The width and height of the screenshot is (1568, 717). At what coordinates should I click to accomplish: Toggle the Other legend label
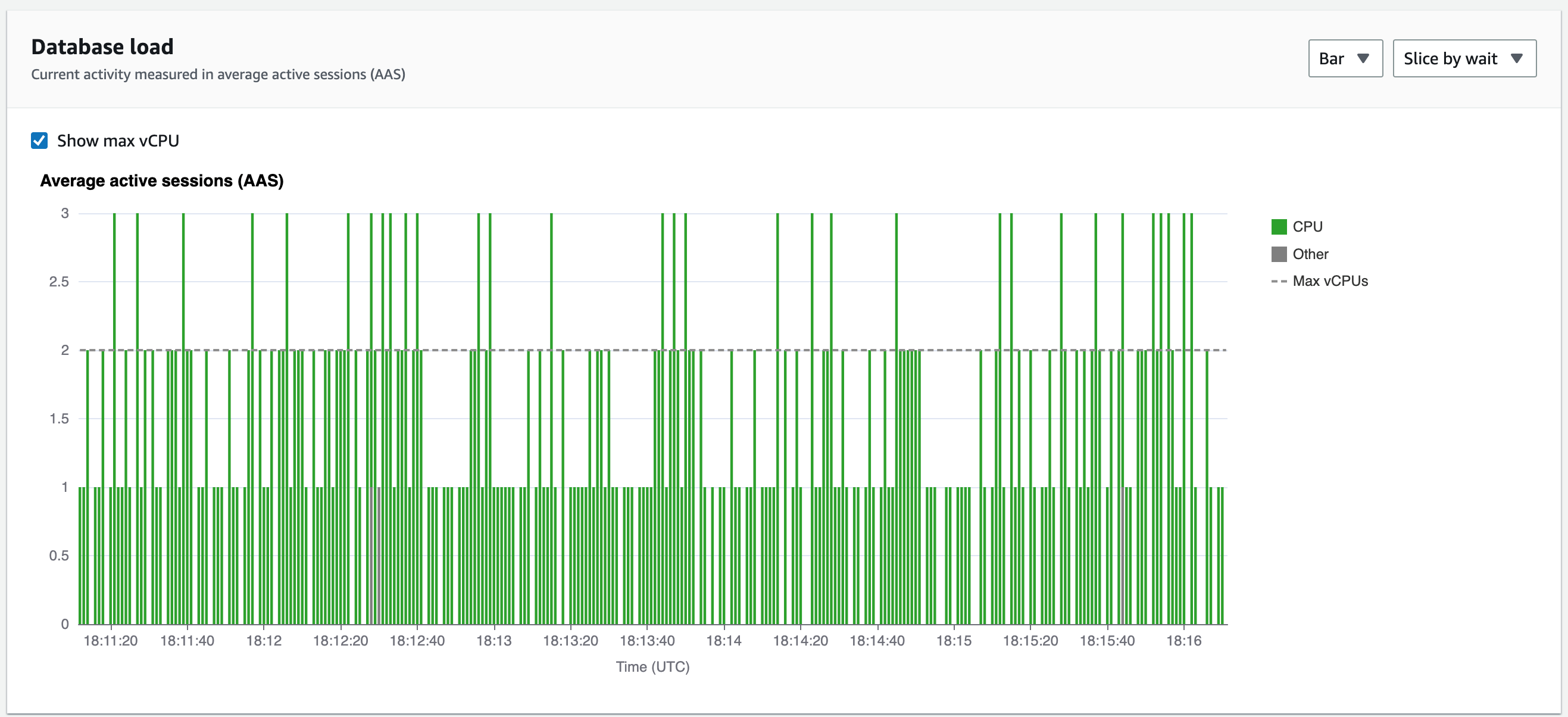(x=1310, y=254)
